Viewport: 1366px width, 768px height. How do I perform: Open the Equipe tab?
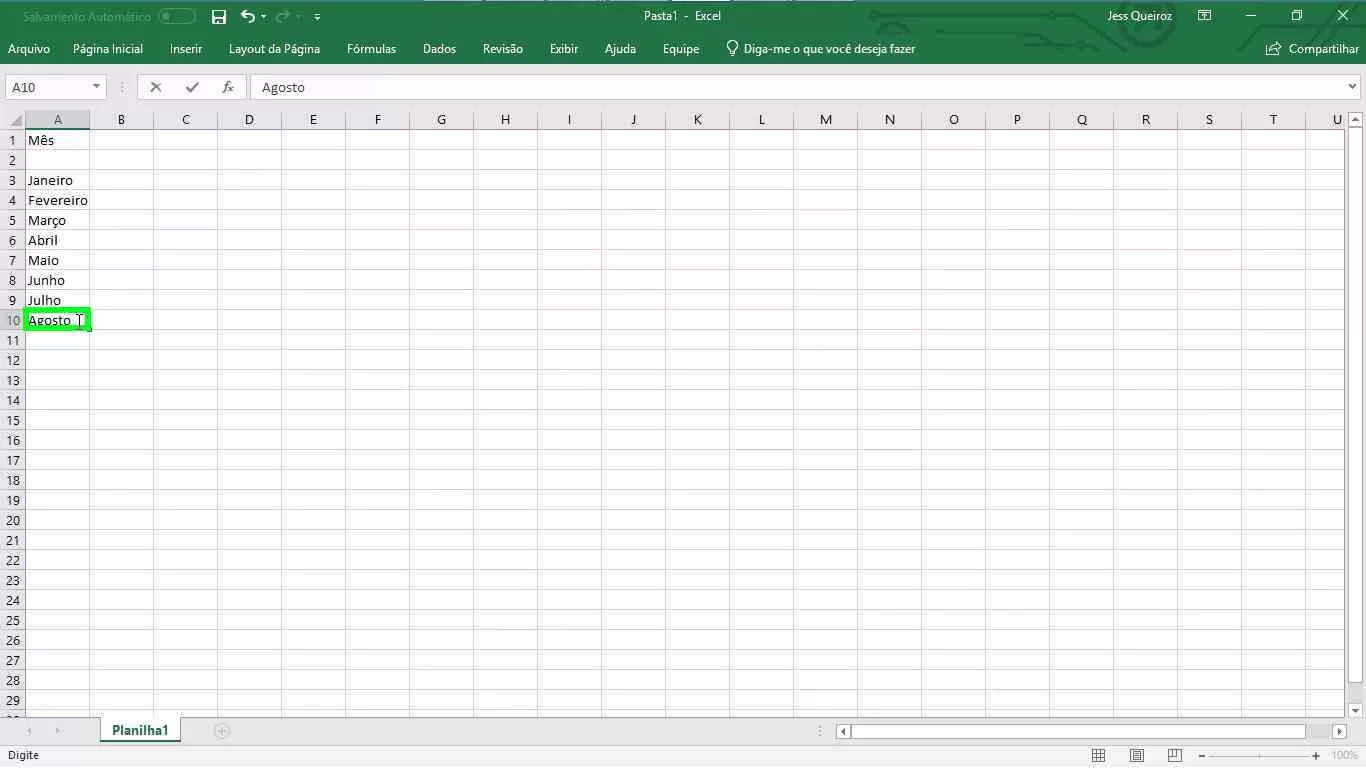pos(681,49)
